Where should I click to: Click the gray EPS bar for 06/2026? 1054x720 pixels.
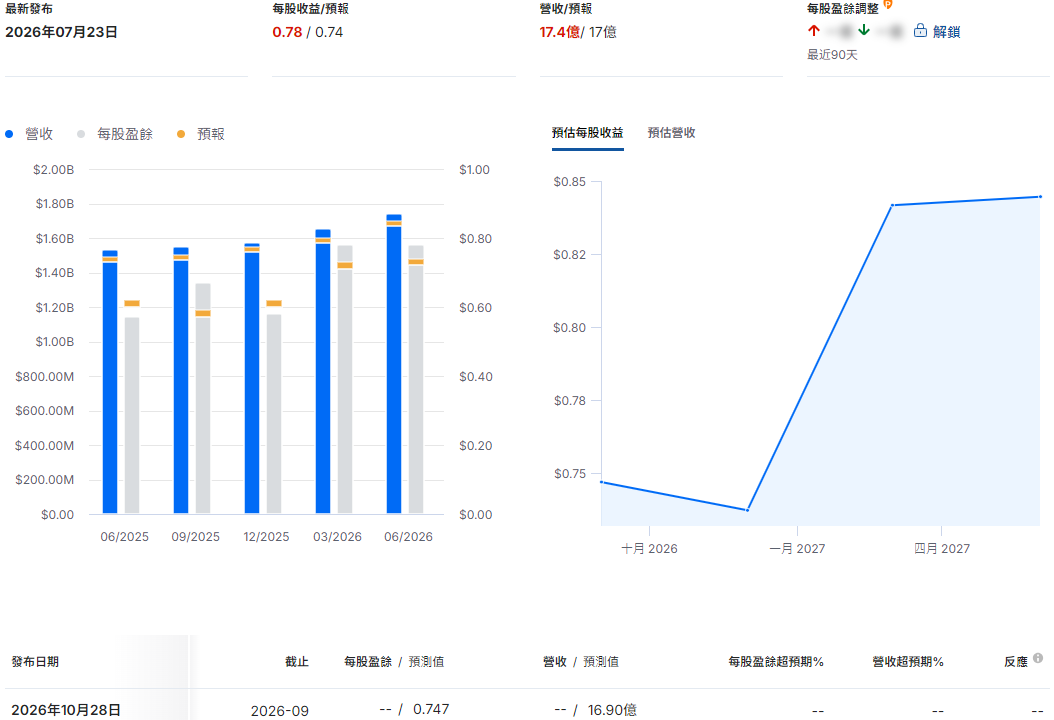[416, 379]
